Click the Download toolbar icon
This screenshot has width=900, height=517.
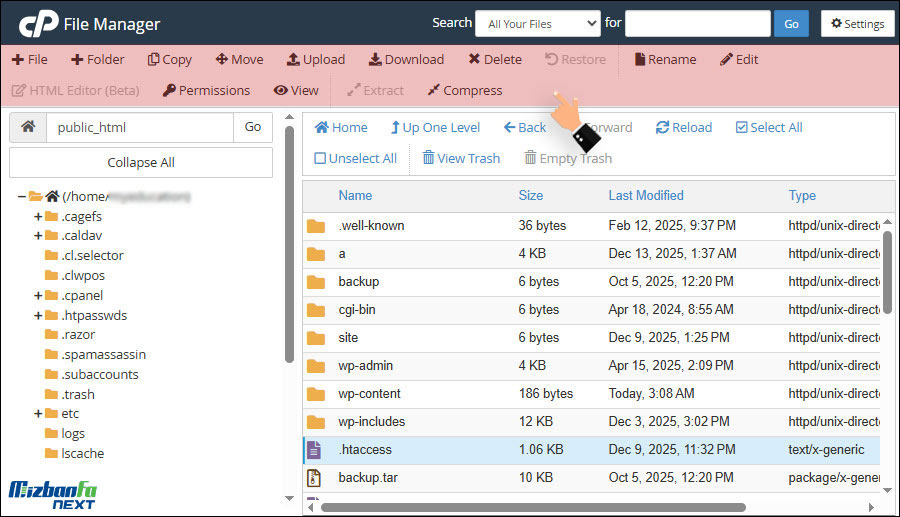point(375,60)
